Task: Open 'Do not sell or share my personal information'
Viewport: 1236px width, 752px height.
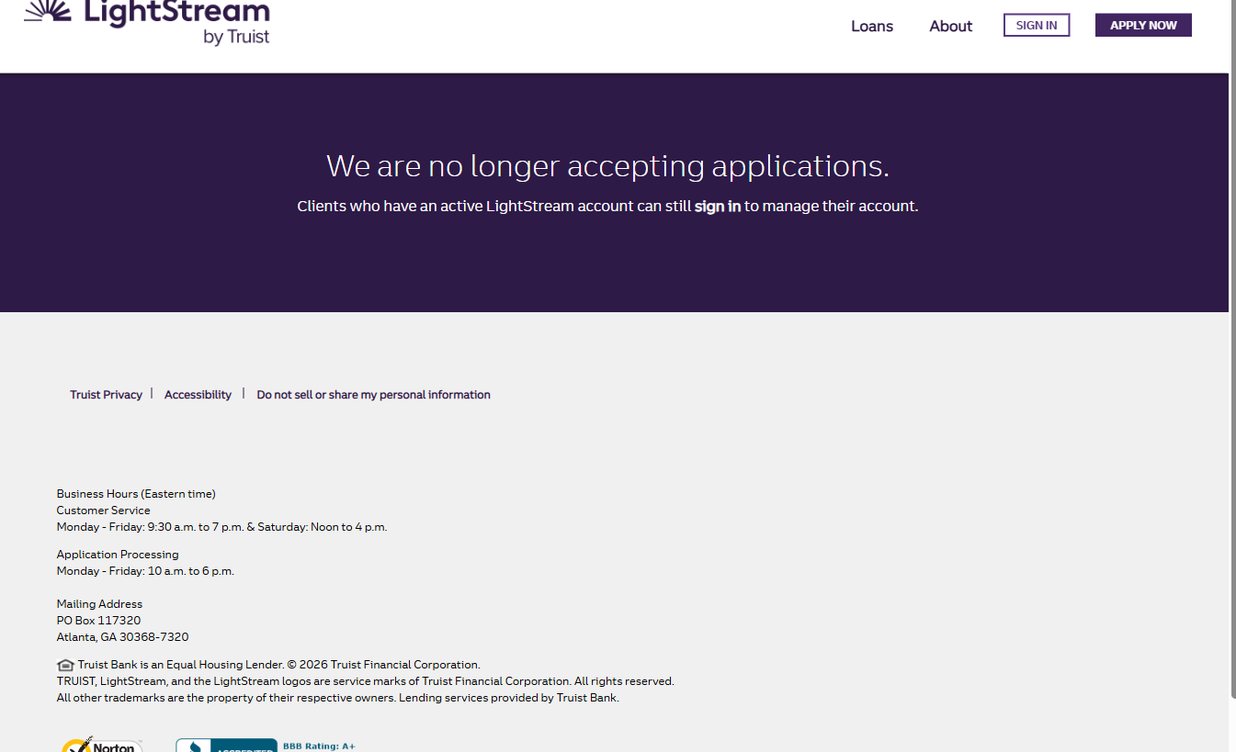Action: coord(374,395)
